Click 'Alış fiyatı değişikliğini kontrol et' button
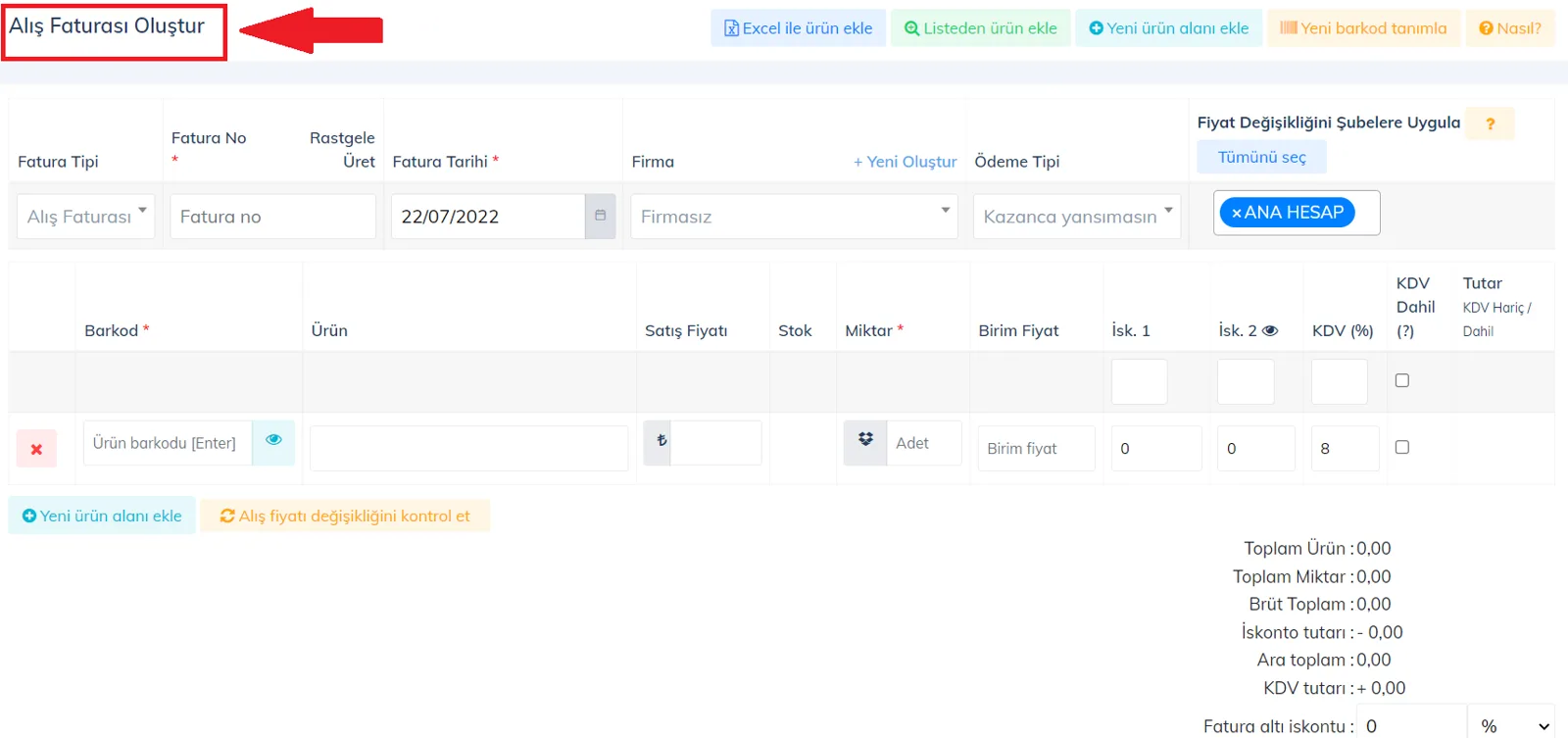 pyautogui.click(x=345, y=516)
